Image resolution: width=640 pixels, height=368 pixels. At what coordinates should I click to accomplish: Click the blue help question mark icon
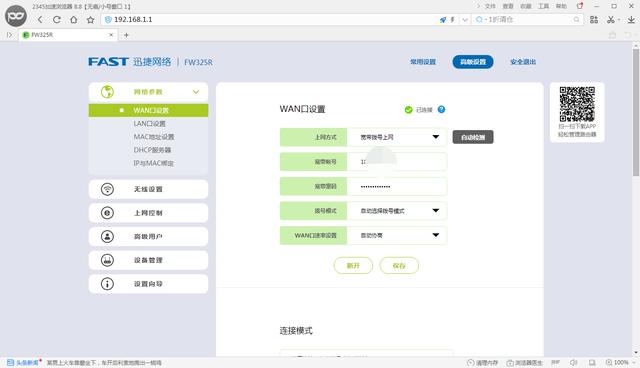pyautogui.click(x=441, y=109)
